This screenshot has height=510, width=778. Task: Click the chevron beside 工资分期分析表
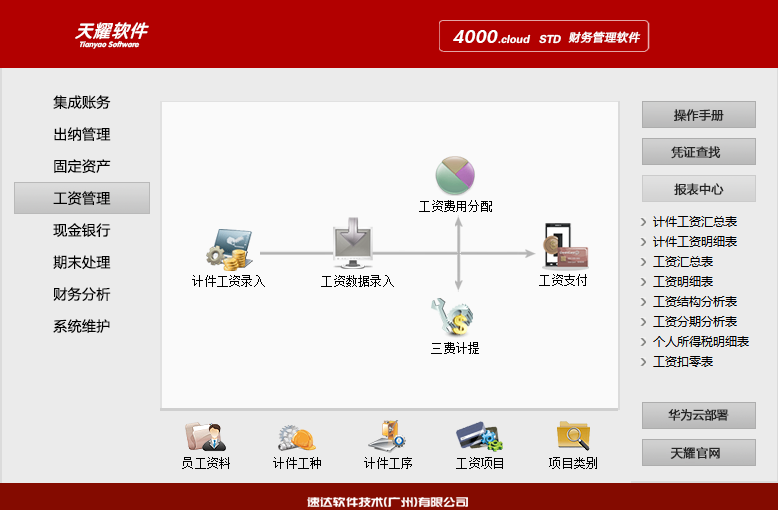click(x=644, y=322)
